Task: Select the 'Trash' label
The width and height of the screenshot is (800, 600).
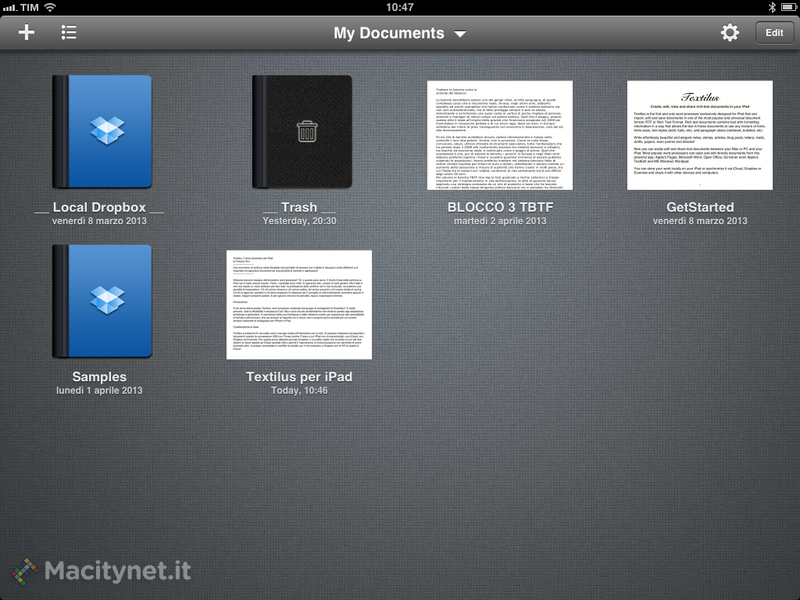Action: point(299,207)
